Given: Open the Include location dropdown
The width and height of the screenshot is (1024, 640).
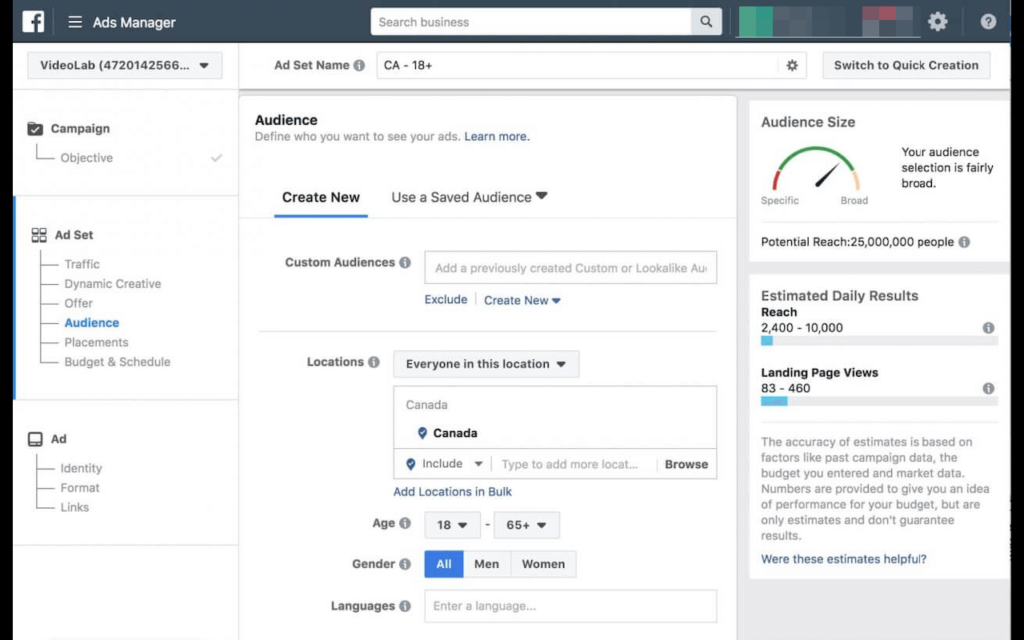Looking at the screenshot, I should [446, 464].
